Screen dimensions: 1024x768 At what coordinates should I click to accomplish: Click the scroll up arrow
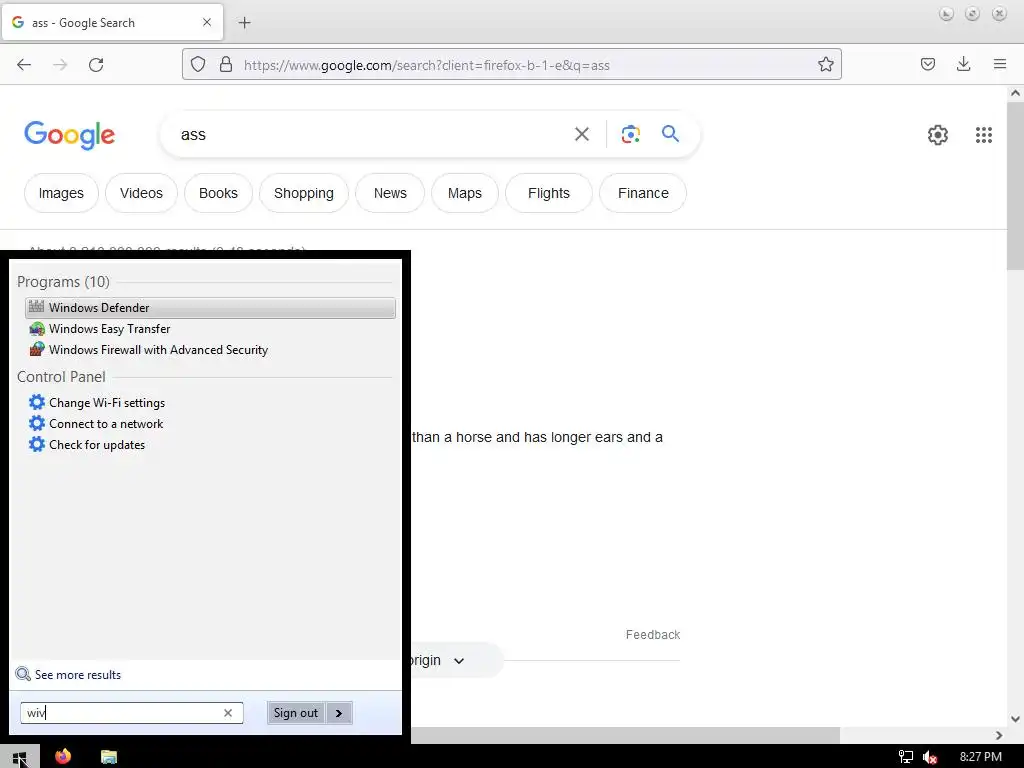click(1015, 93)
